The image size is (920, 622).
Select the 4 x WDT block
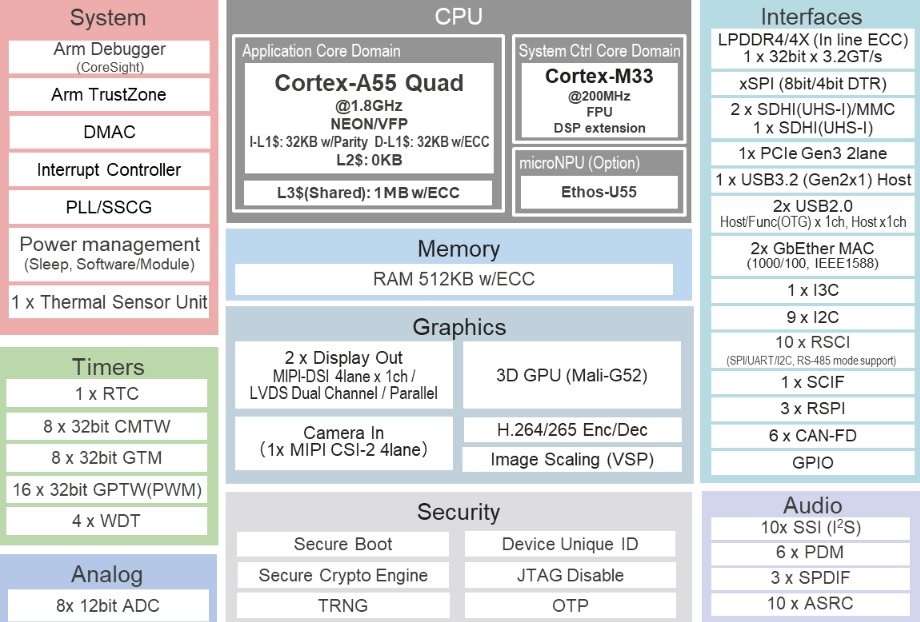coord(107,521)
